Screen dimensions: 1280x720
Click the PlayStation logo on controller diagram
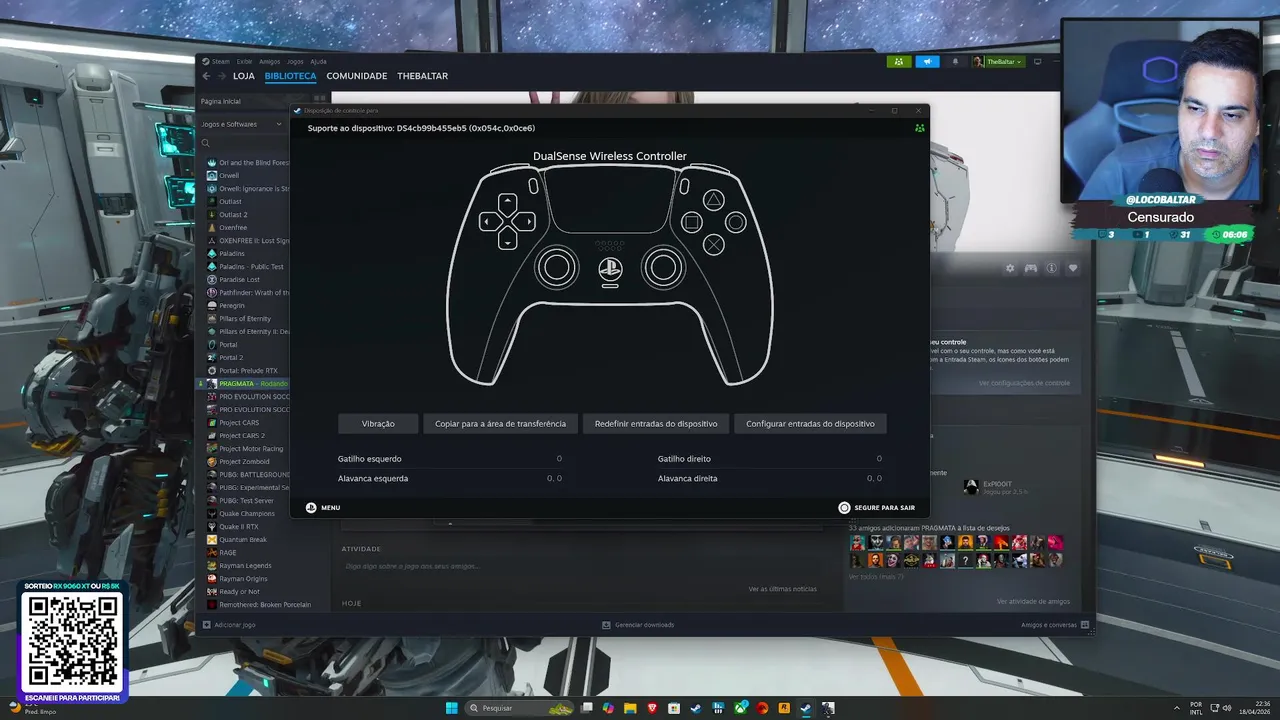coord(609,268)
